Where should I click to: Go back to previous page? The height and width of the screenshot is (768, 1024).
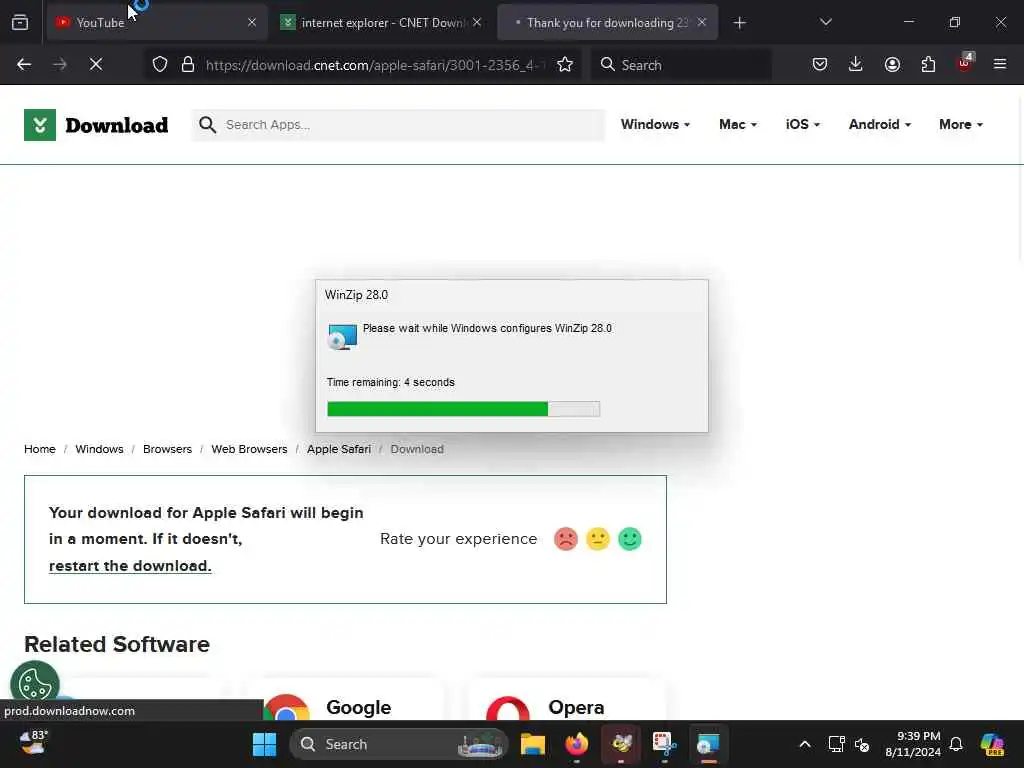pyautogui.click(x=24, y=65)
